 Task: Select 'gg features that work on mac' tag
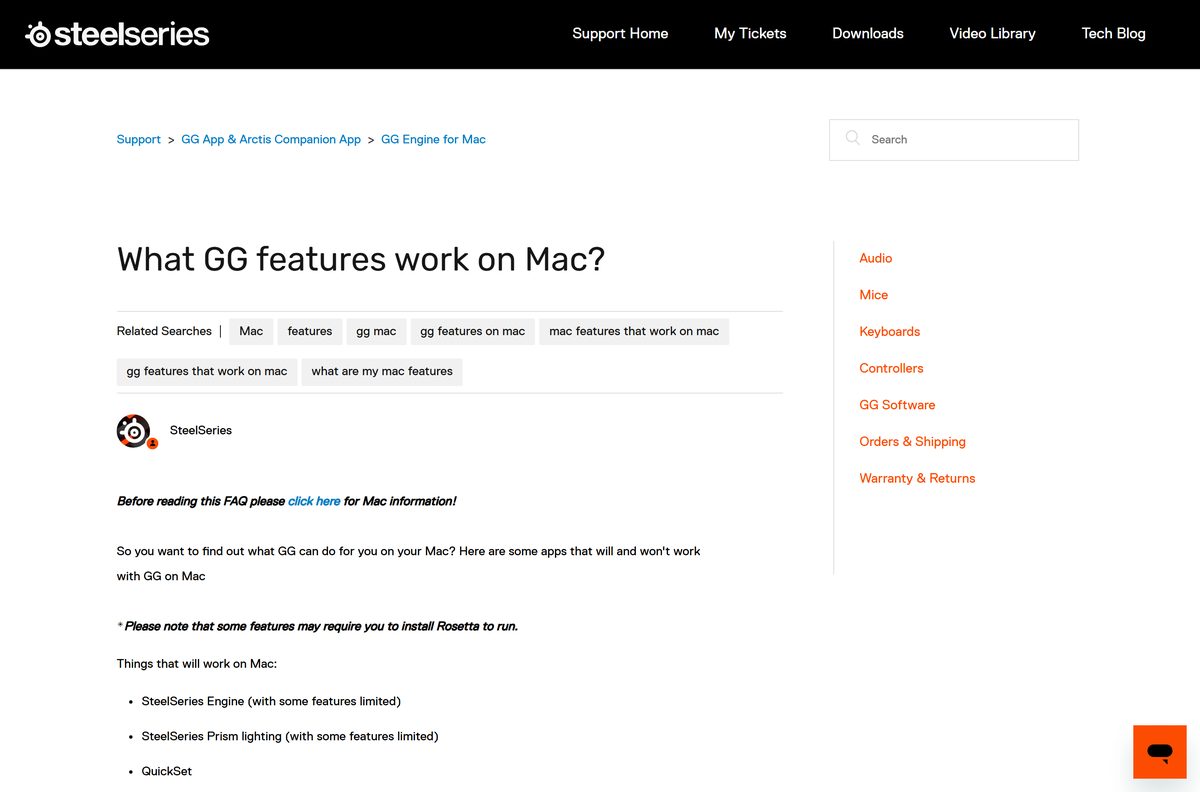point(207,371)
